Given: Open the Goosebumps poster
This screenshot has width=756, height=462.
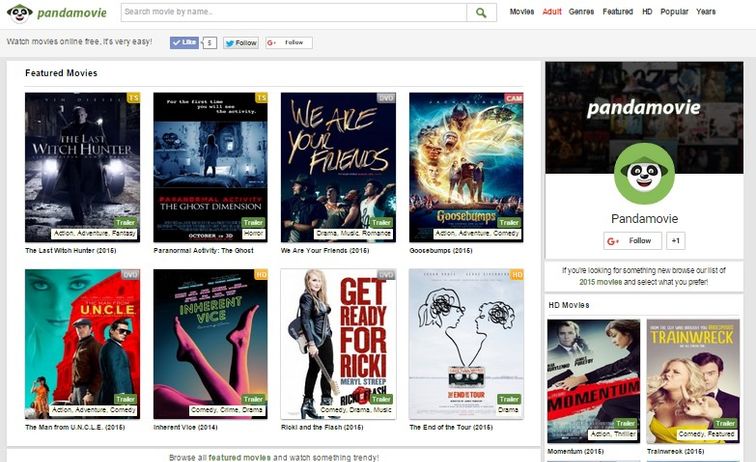Looking at the screenshot, I should point(466,167).
